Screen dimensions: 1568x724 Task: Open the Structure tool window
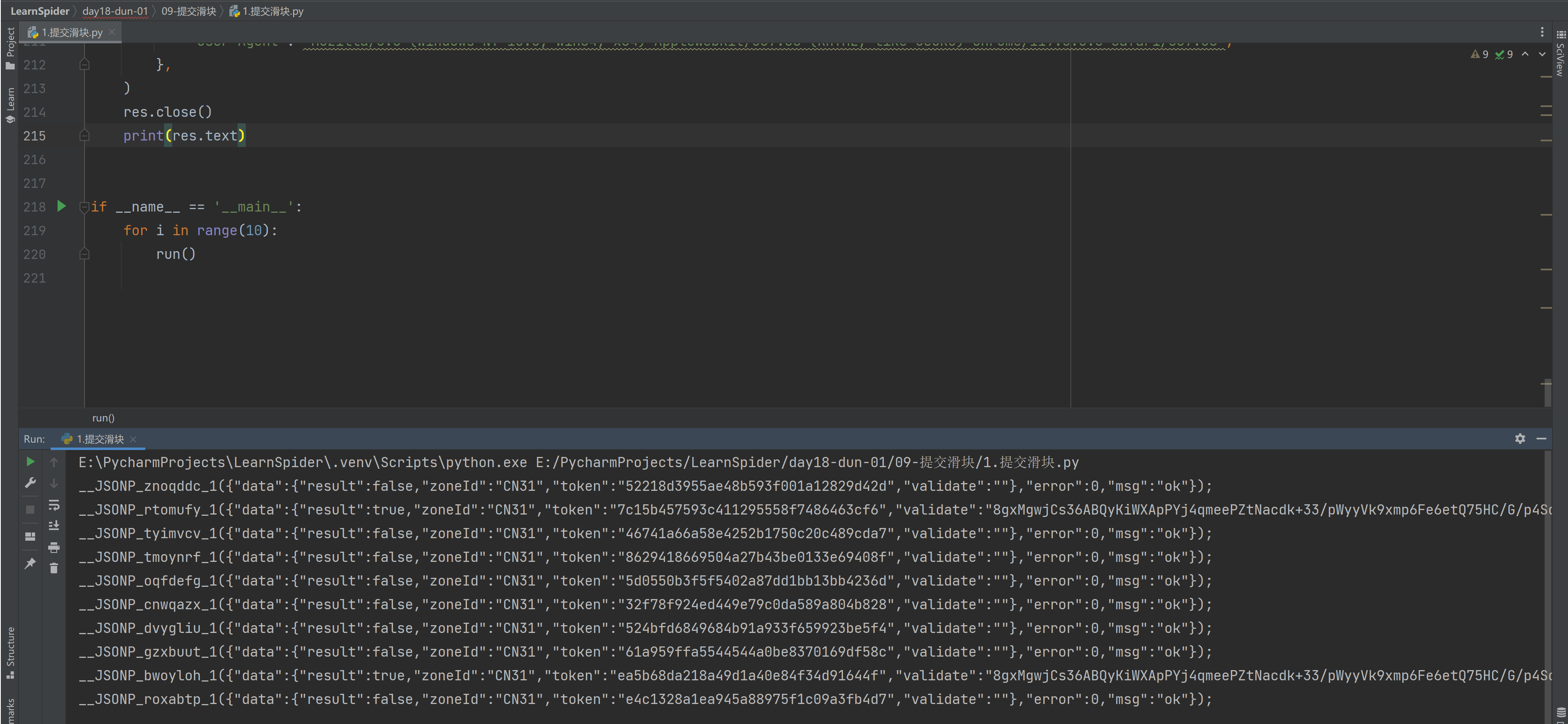pyautogui.click(x=10, y=653)
